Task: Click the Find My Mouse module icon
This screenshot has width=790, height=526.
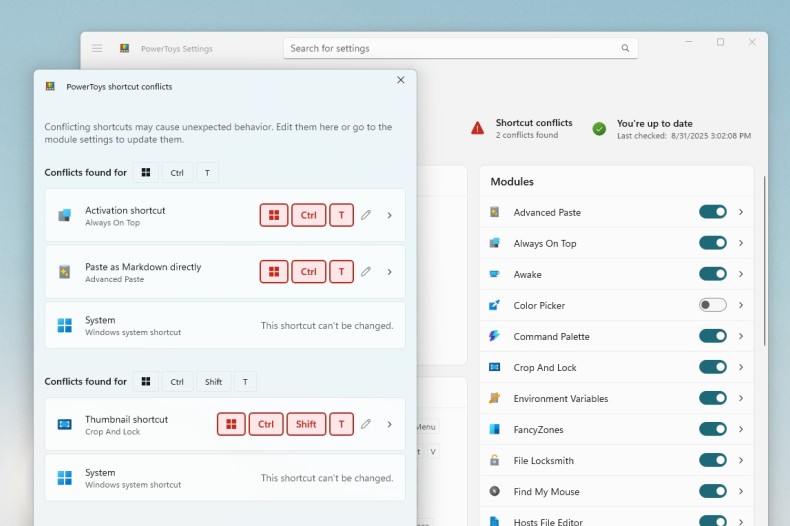Action: click(x=495, y=491)
